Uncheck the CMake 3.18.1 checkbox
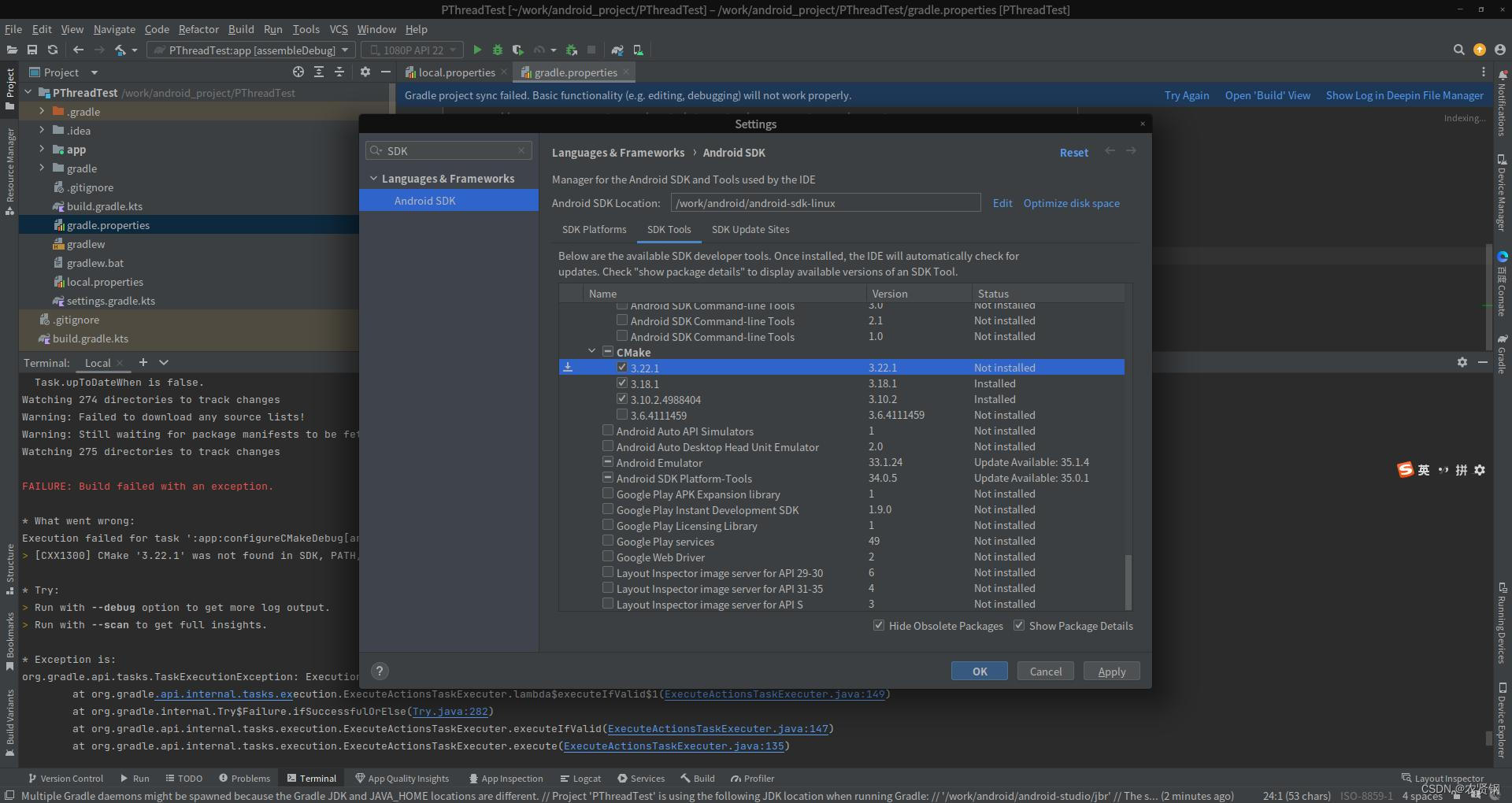 (x=622, y=383)
